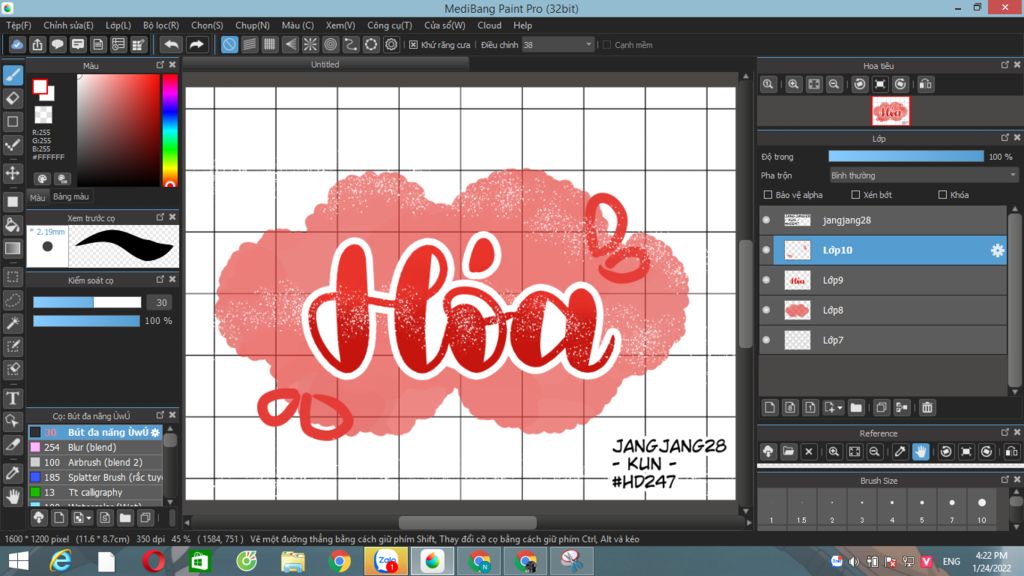Hide the Lớp8 layer

point(767,310)
